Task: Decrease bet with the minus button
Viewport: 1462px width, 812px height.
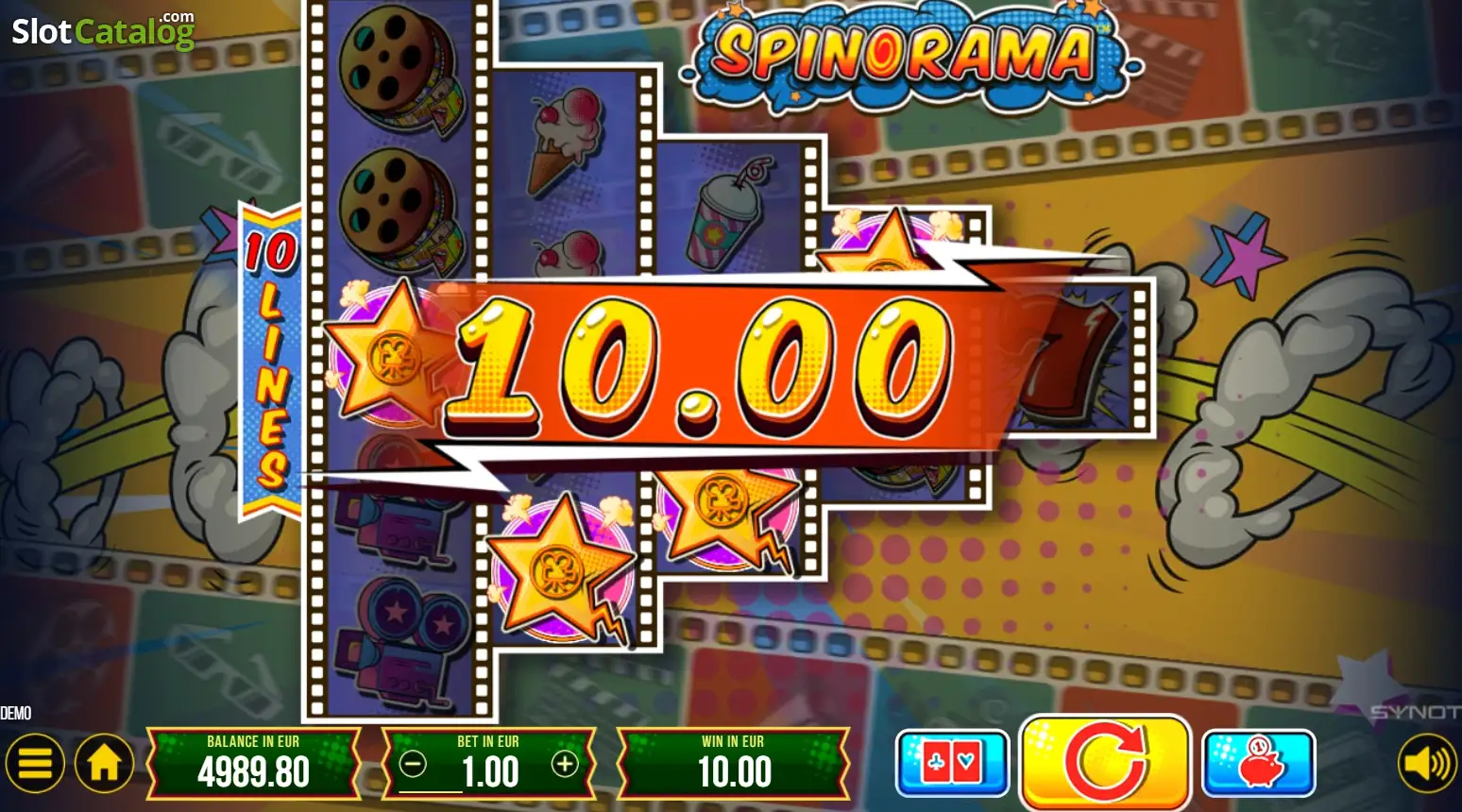Action: click(413, 764)
